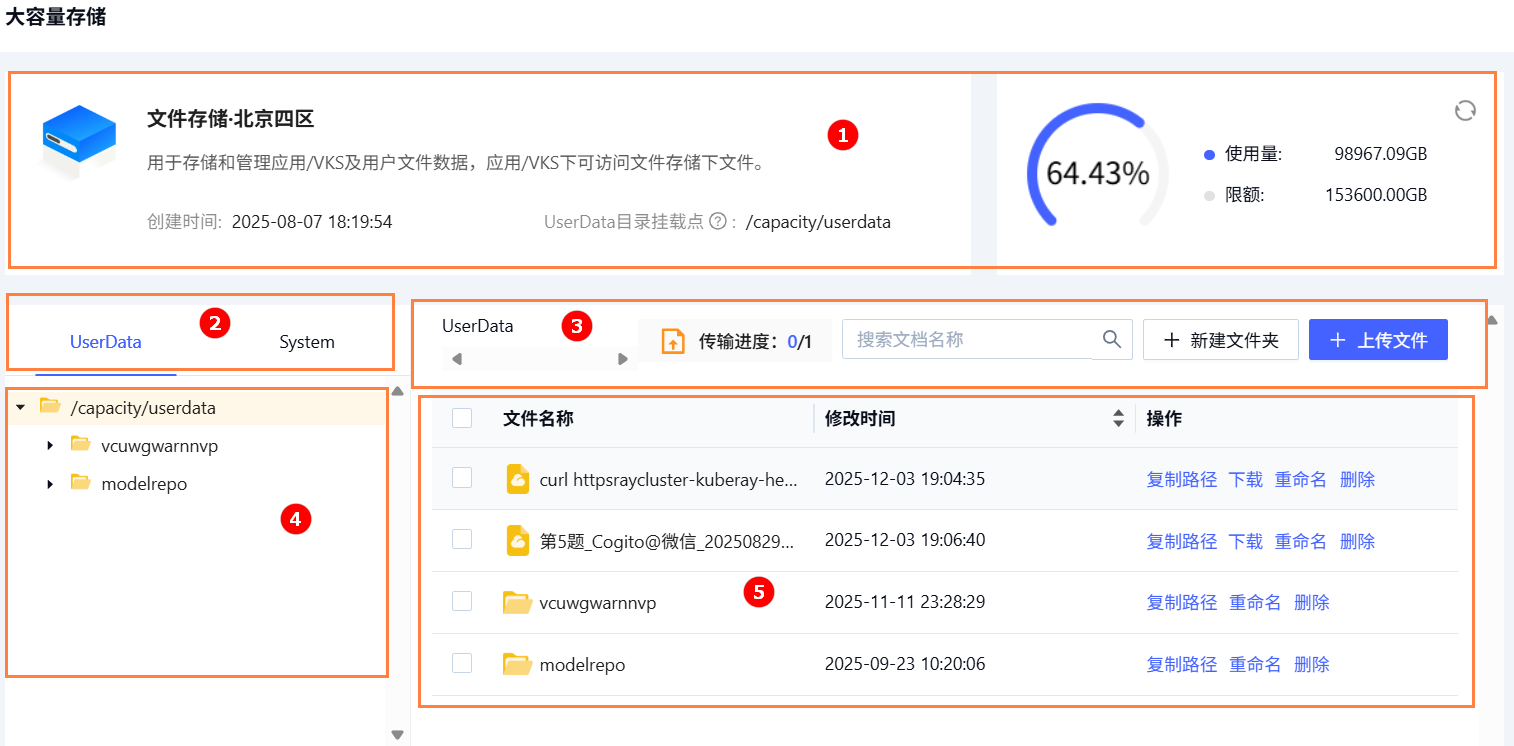Expand the modelrepo tree folder
This screenshot has width=1514, height=746.
point(50,483)
